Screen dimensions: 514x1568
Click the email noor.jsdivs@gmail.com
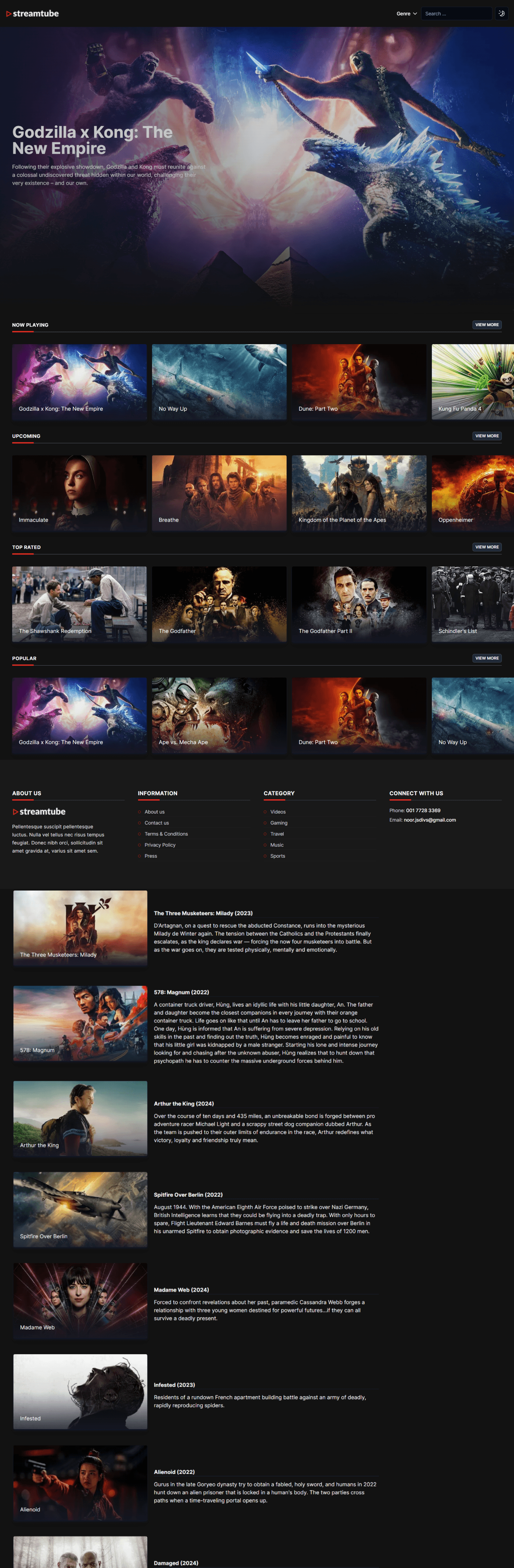pyautogui.click(x=430, y=819)
